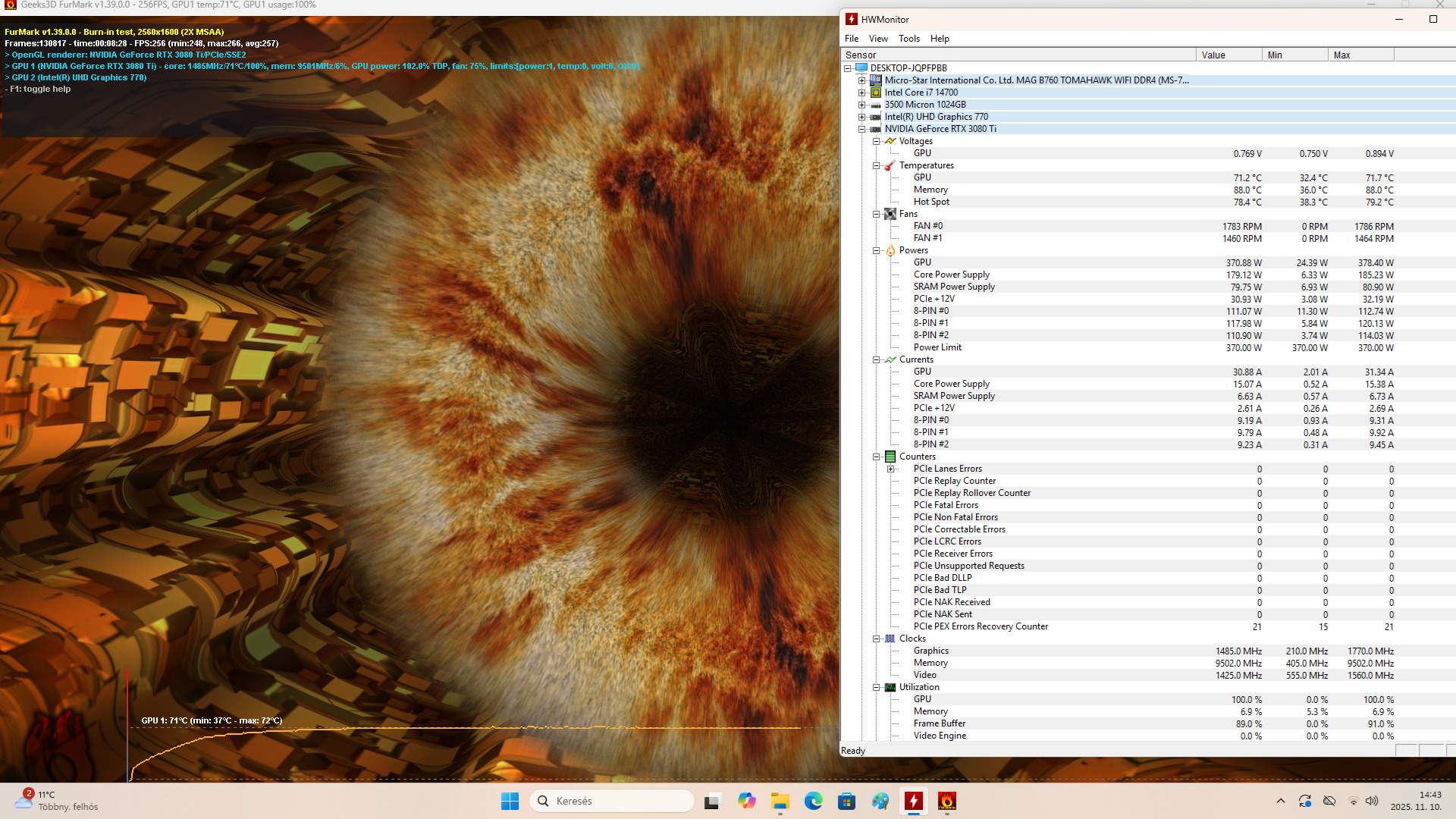
Task: Open Microsoft Store from the taskbar
Action: [x=846, y=801]
